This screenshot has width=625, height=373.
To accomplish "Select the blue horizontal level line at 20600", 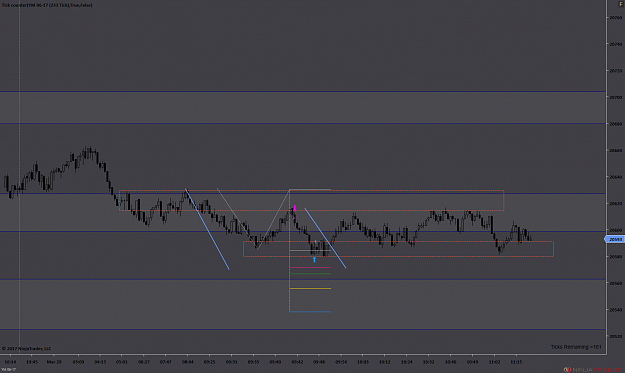I will coord(303,231).
